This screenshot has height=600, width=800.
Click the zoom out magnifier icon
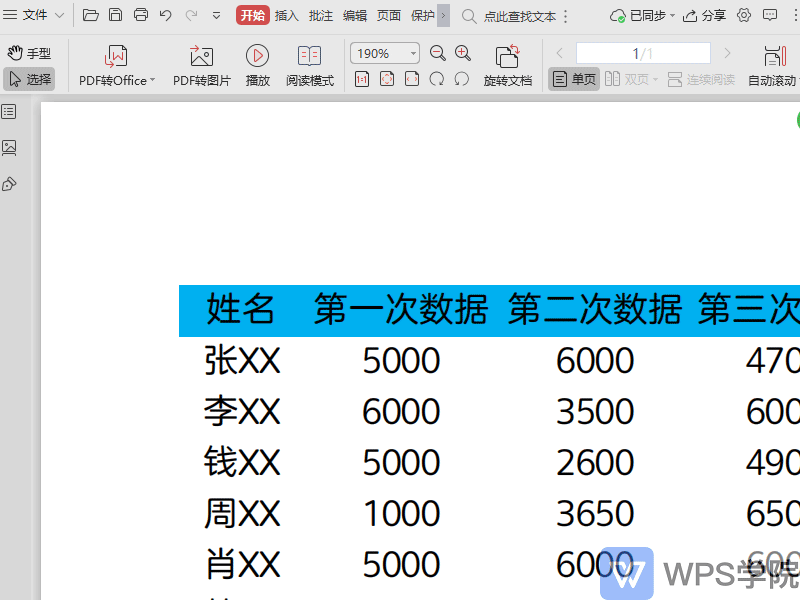pyautogui.click(x=438, y=53)
